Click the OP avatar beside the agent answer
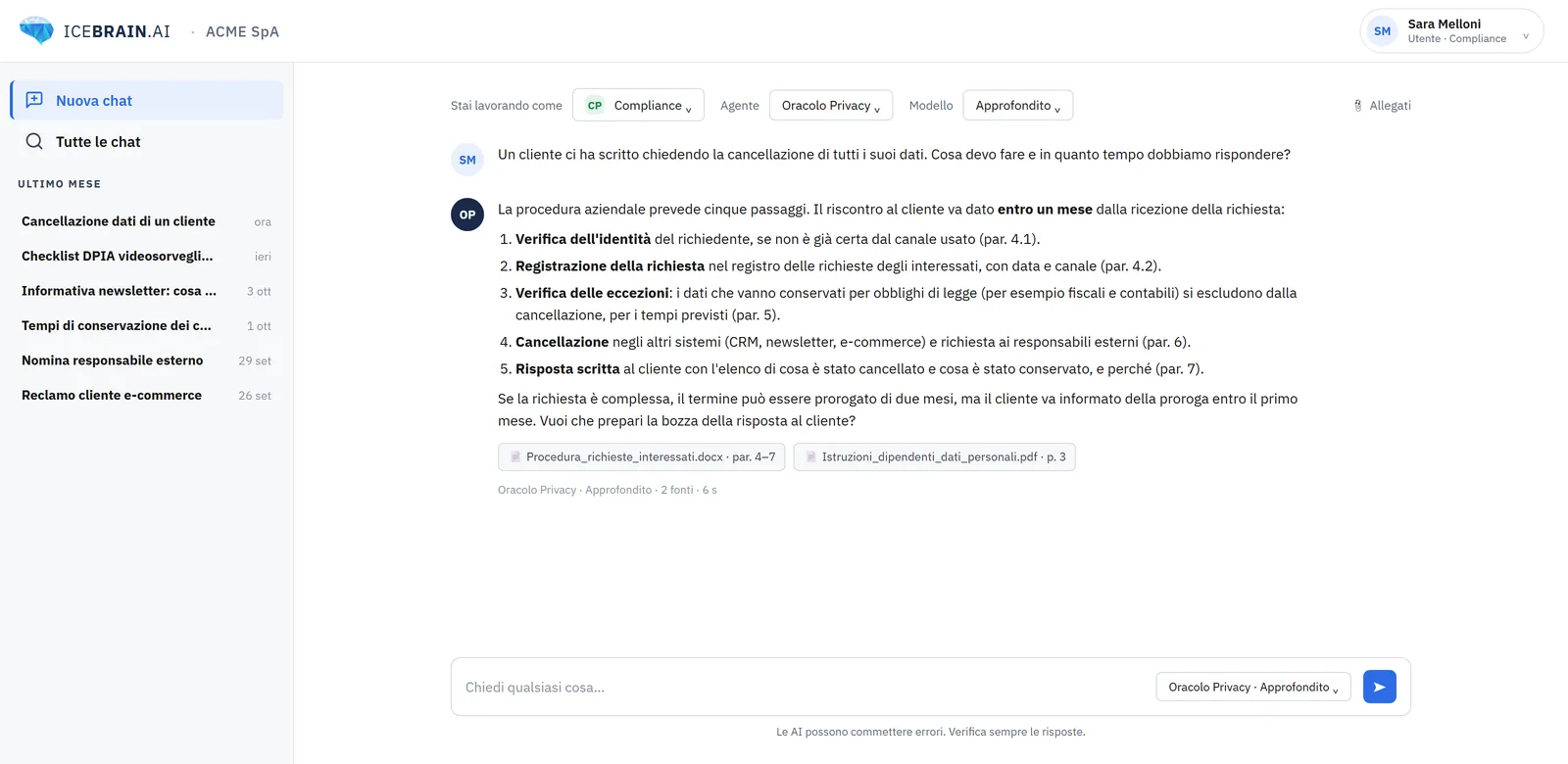 click(467, 215)
